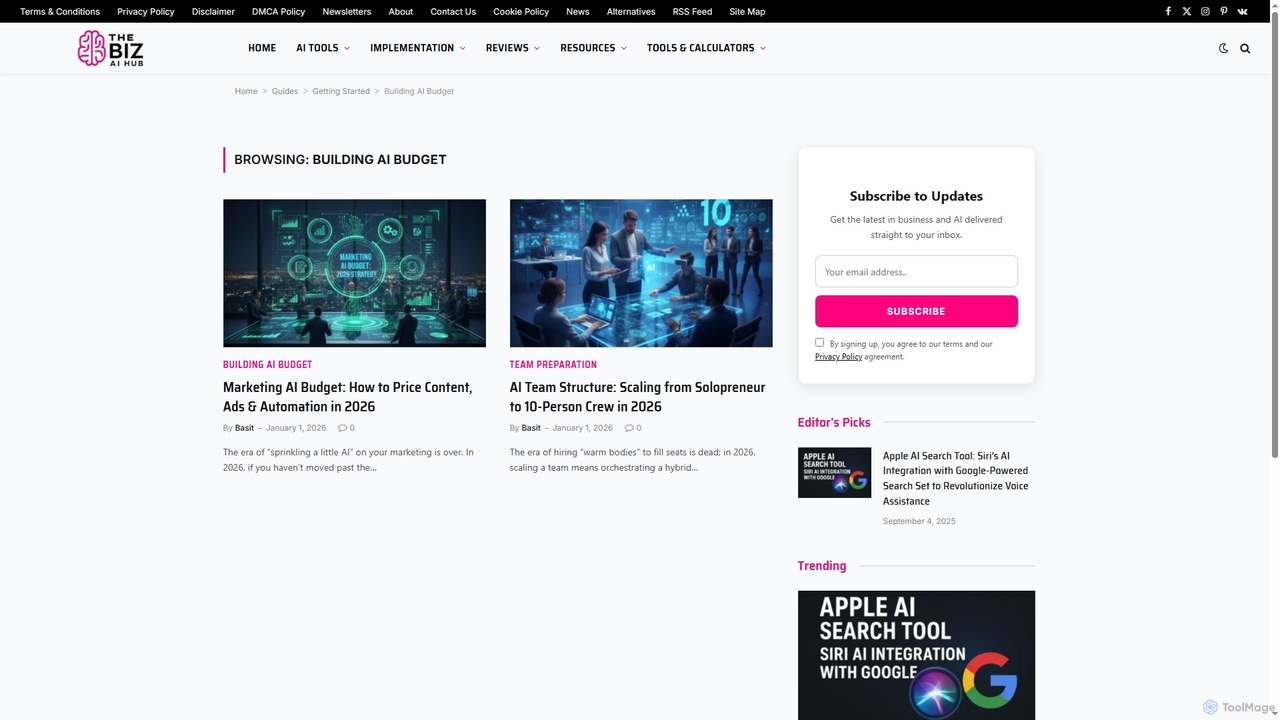Open the X (Twitter) social icon

[x=1187, y=11]
